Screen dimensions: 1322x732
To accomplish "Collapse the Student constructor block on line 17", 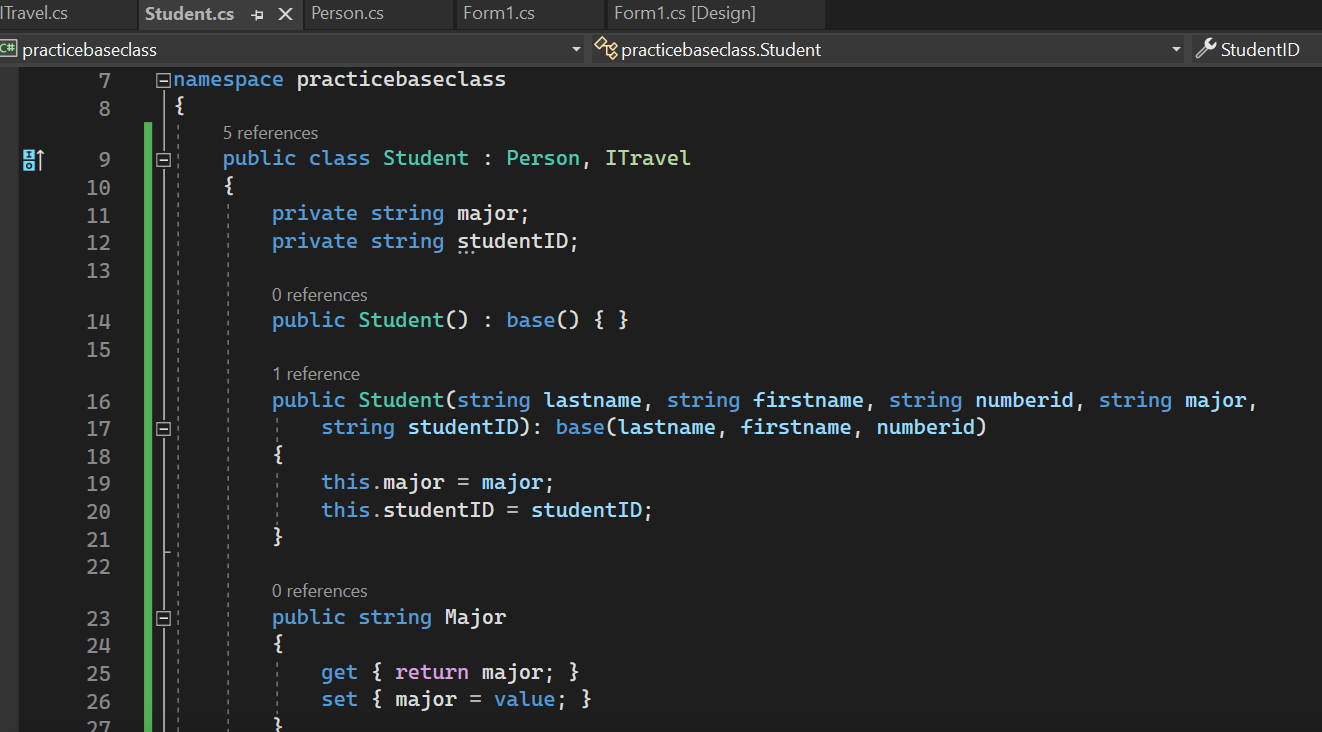I will point(163,428).
